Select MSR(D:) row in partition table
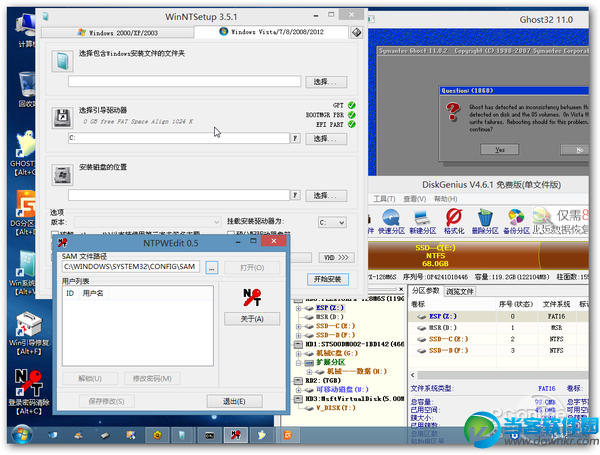This screenshot has width=600, height=455. point(497,328)
